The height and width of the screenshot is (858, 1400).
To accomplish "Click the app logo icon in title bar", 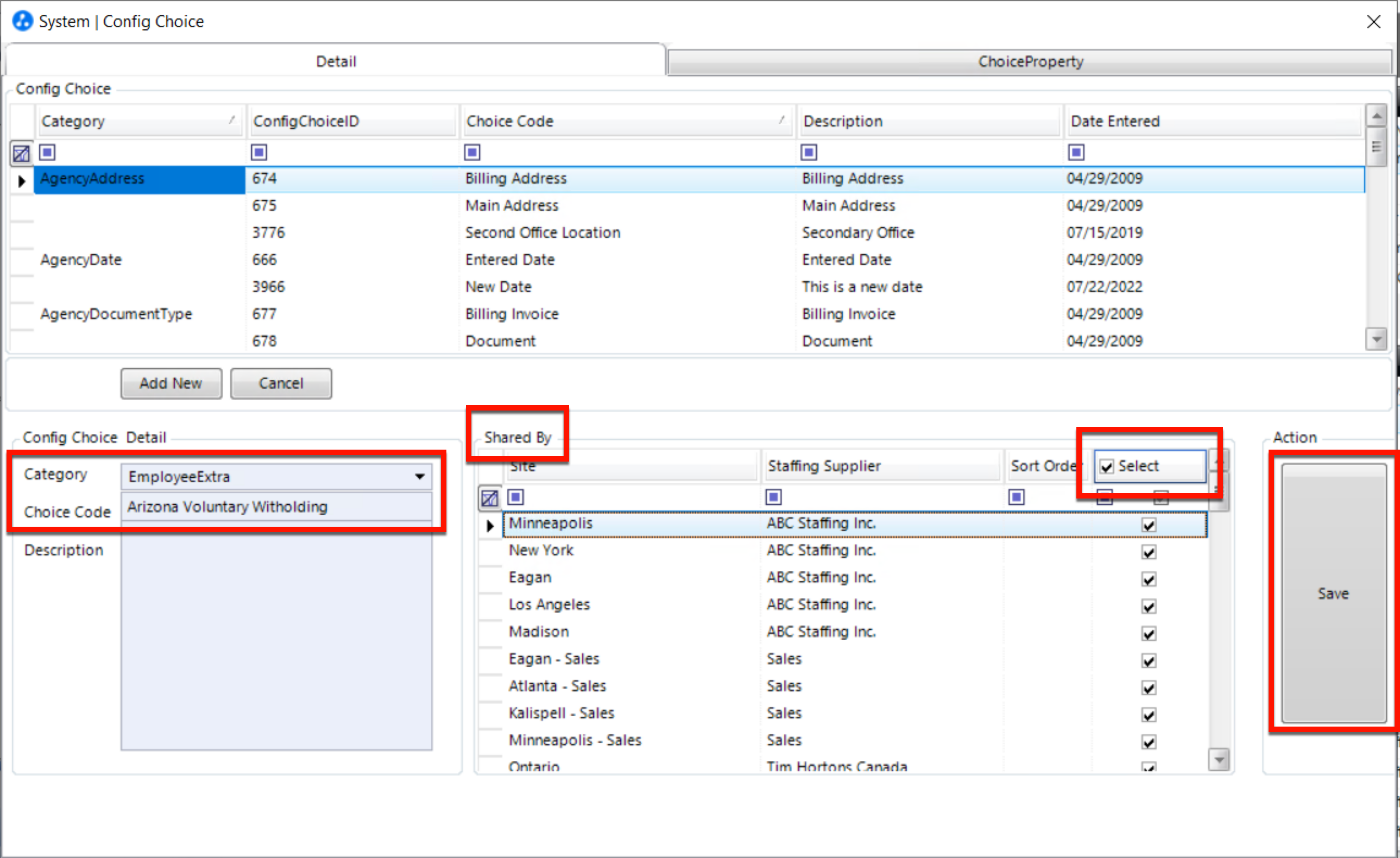I will (23, 21).
